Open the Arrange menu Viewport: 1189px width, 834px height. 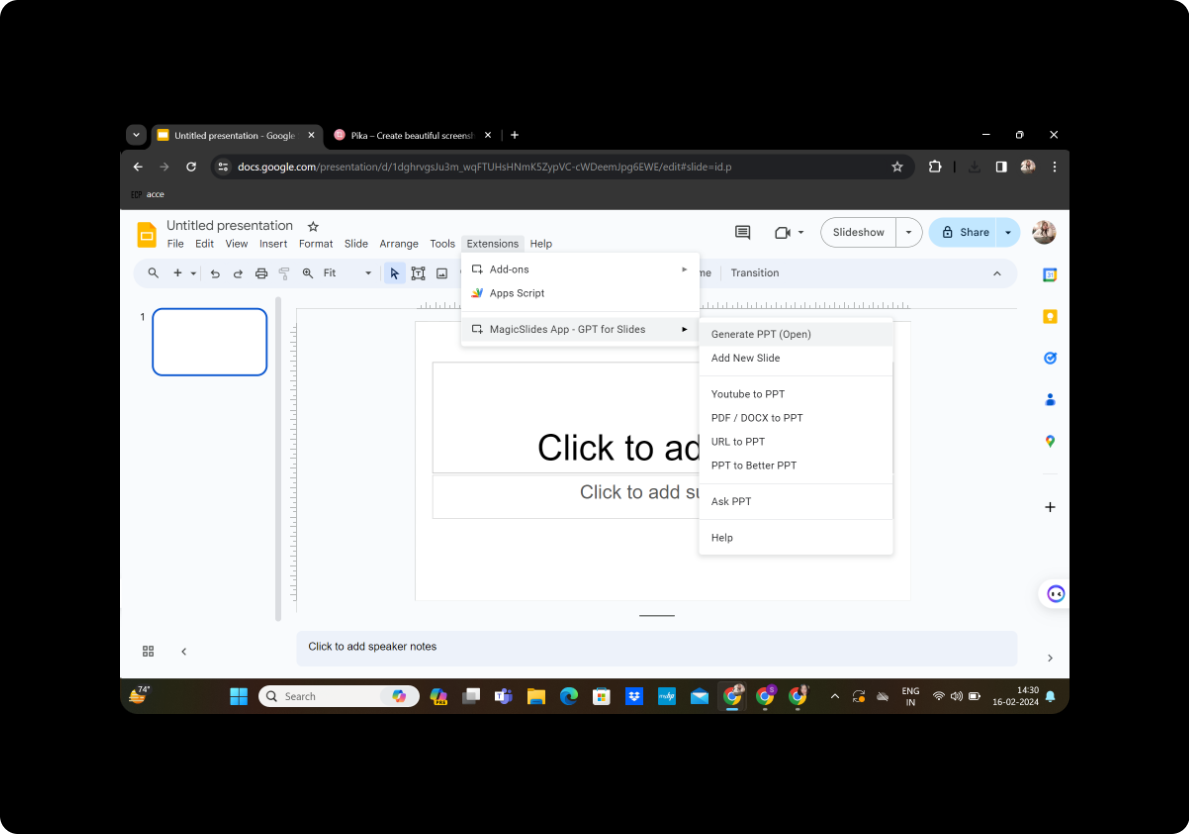[x=399, y=243]
